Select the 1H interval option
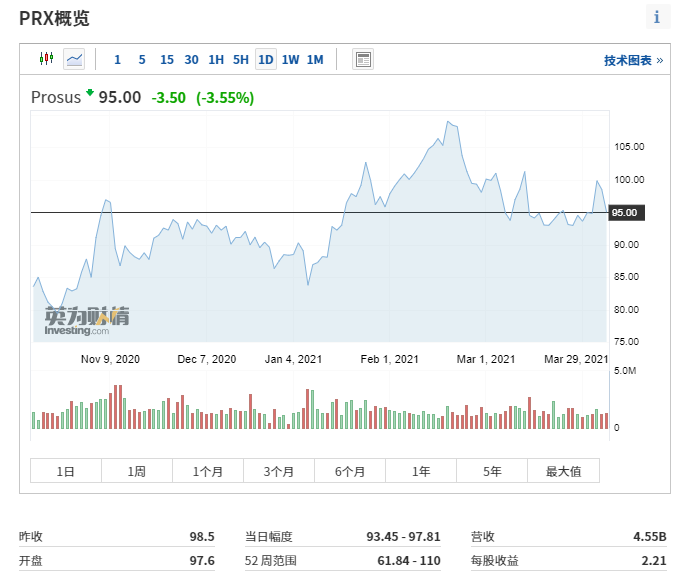Screen dimensions: 686x578 tap(216, 60)
